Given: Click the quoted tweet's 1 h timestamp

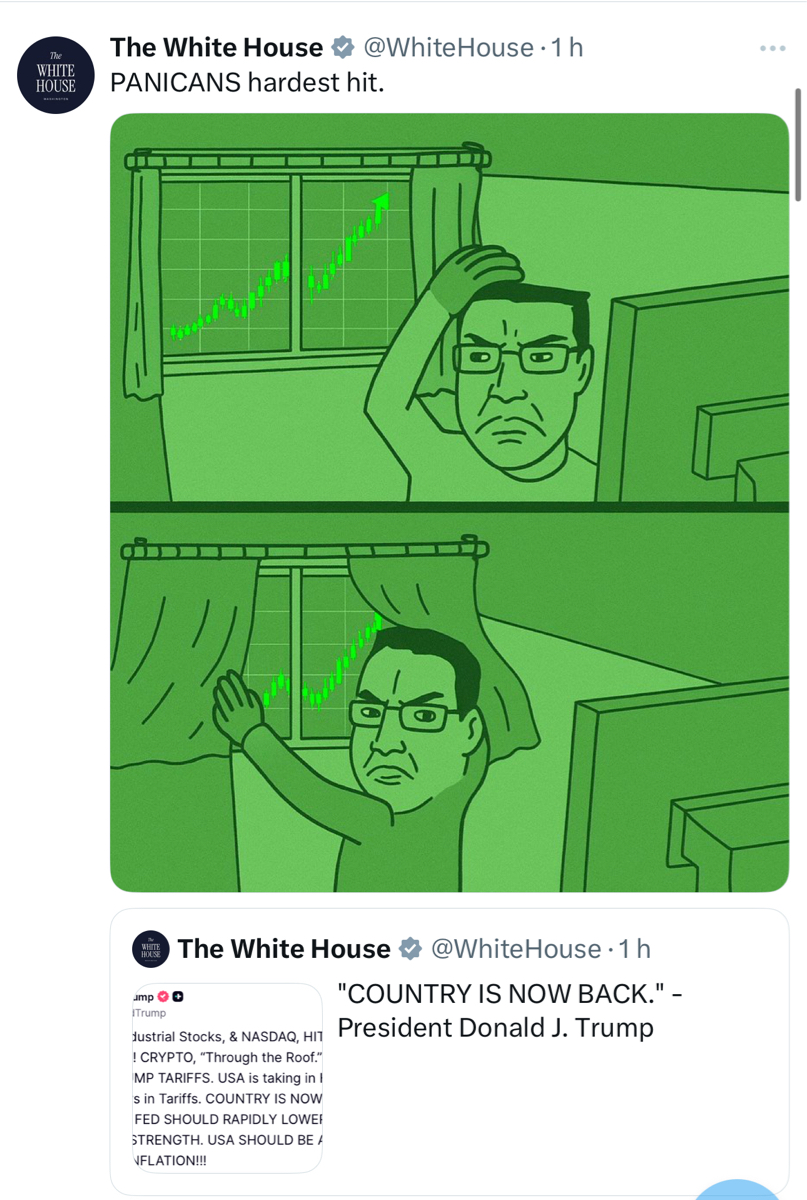Looking at the screenshot, I should pos(634,948).
